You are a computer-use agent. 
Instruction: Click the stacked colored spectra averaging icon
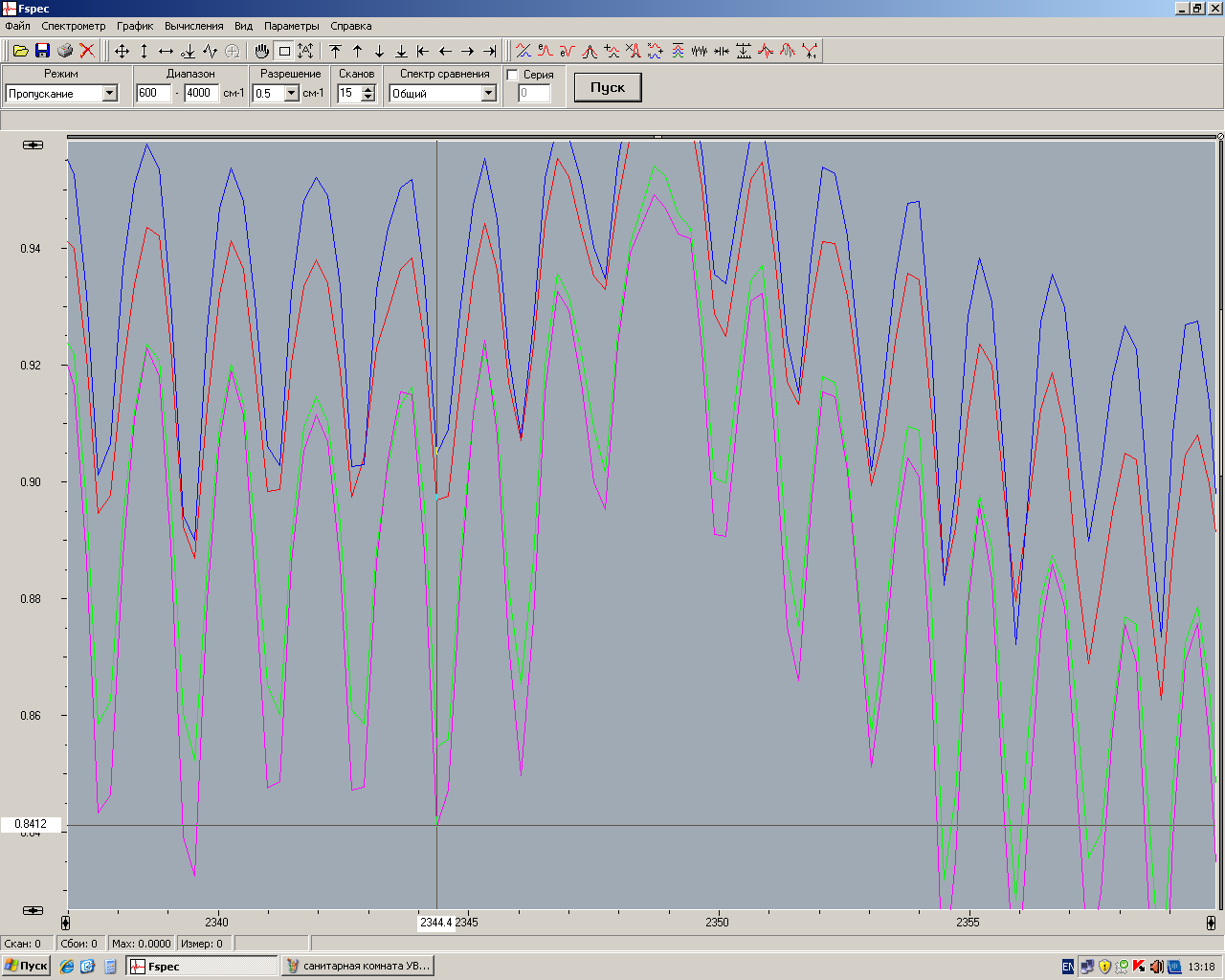coord(678,51)
